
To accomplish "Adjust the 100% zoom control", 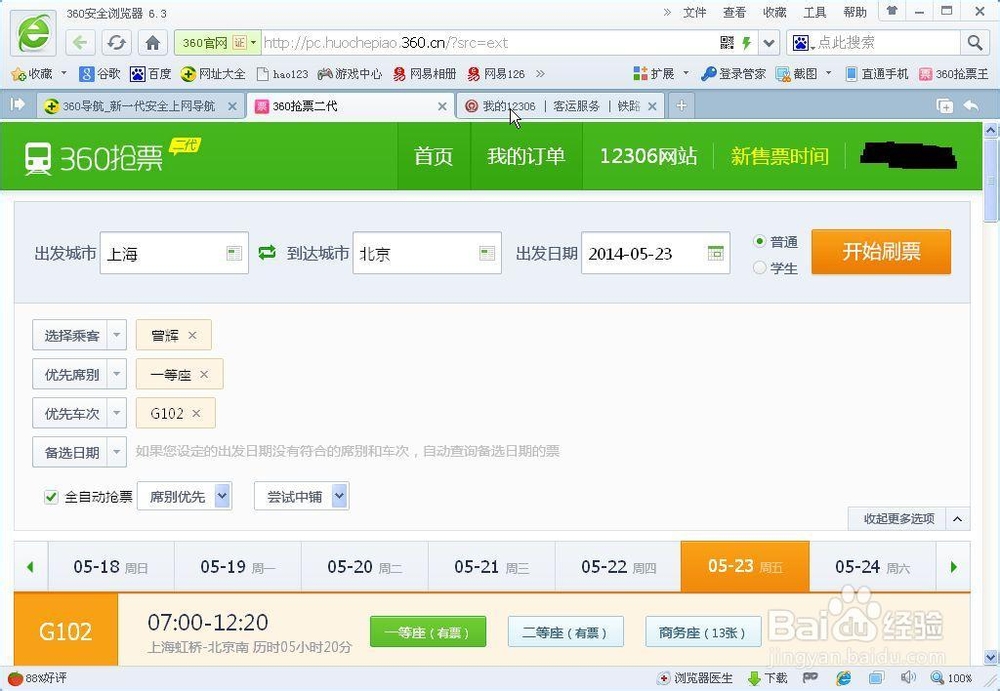I will click(952, 678).
